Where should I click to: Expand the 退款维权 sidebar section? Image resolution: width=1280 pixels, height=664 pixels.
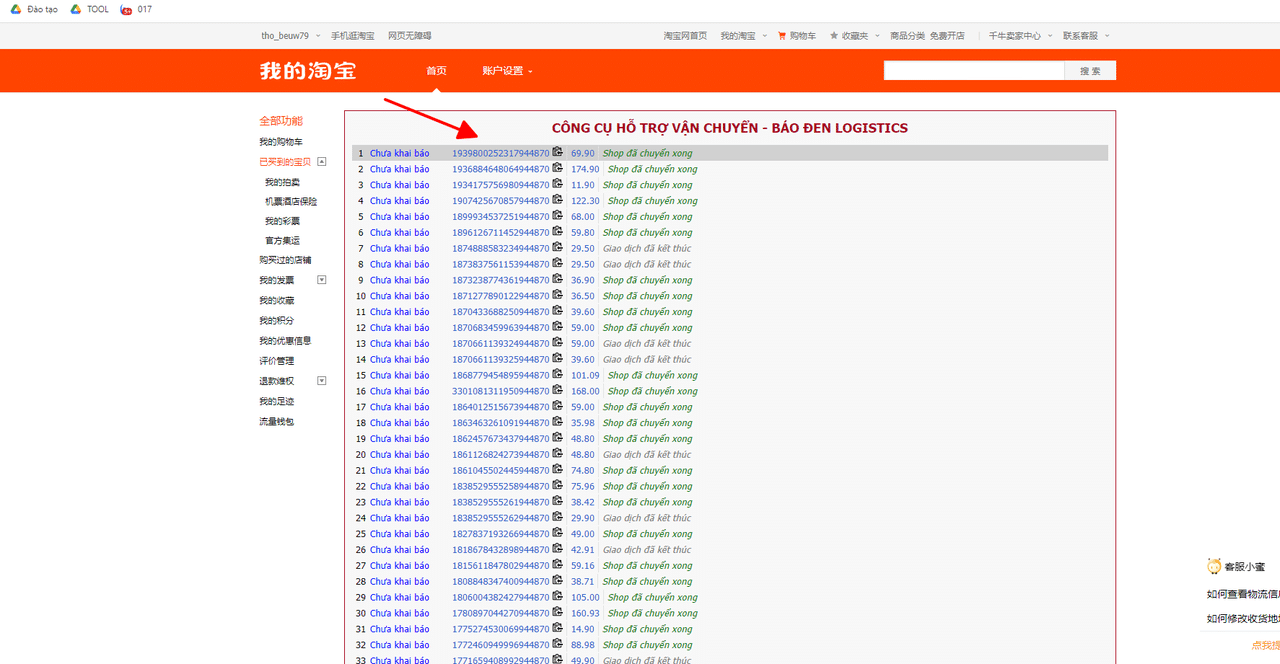coord(321,381)
